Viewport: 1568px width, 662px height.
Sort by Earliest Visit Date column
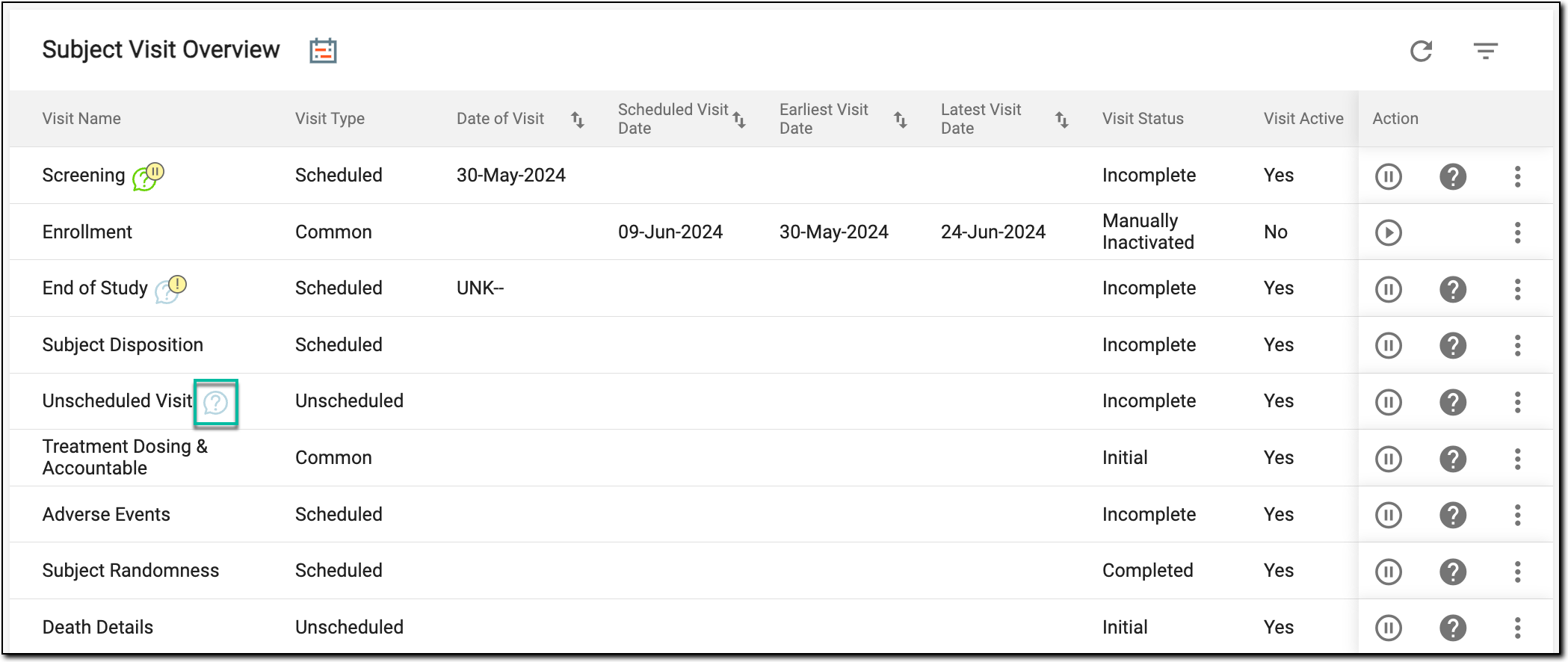pos(900,119)
